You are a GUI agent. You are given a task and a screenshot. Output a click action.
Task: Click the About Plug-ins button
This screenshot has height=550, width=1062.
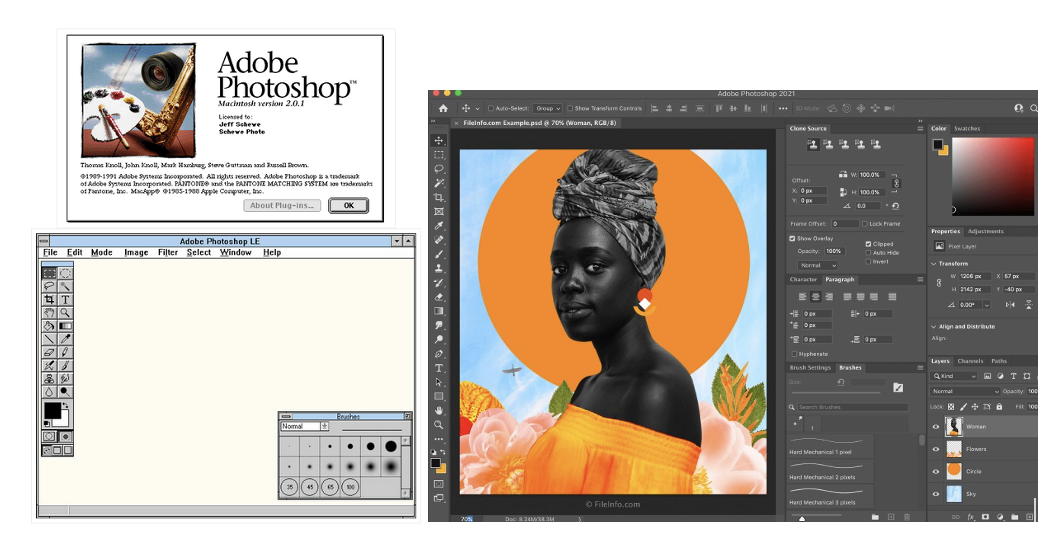point(283,205)
